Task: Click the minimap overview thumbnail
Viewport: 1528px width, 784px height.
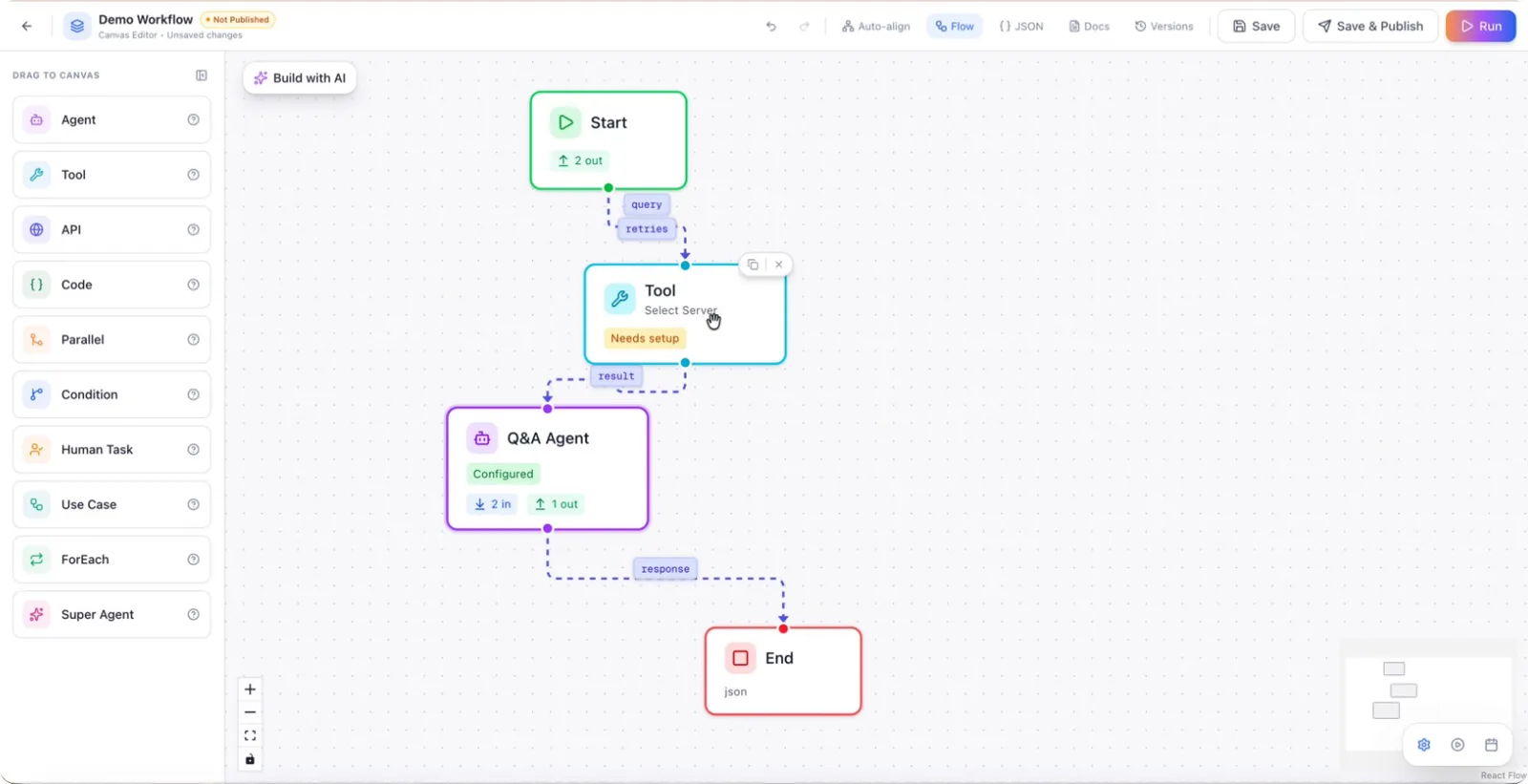Action: 1429,704
